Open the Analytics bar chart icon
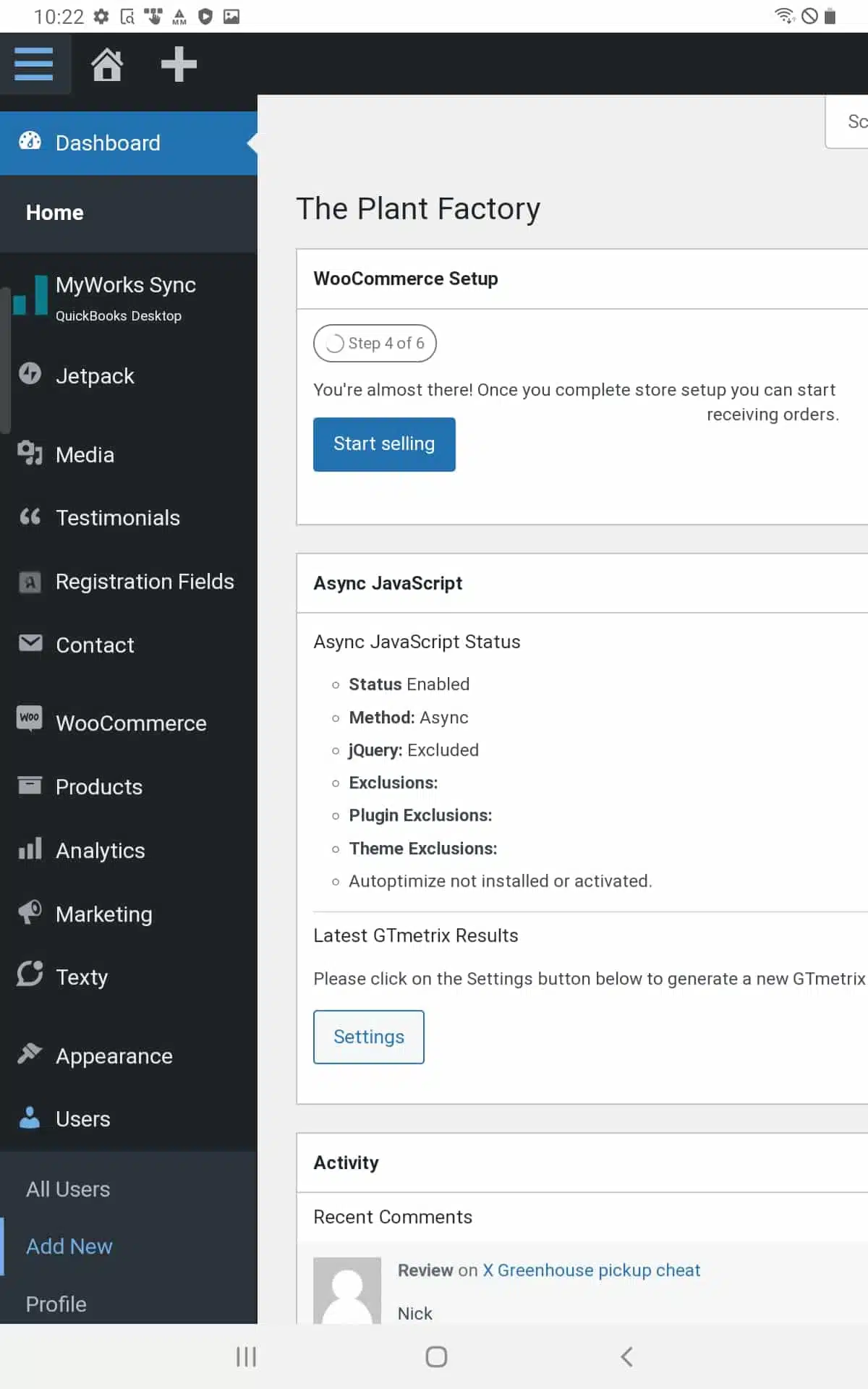The image size is (868, 1389). click(x=30, y=849)
